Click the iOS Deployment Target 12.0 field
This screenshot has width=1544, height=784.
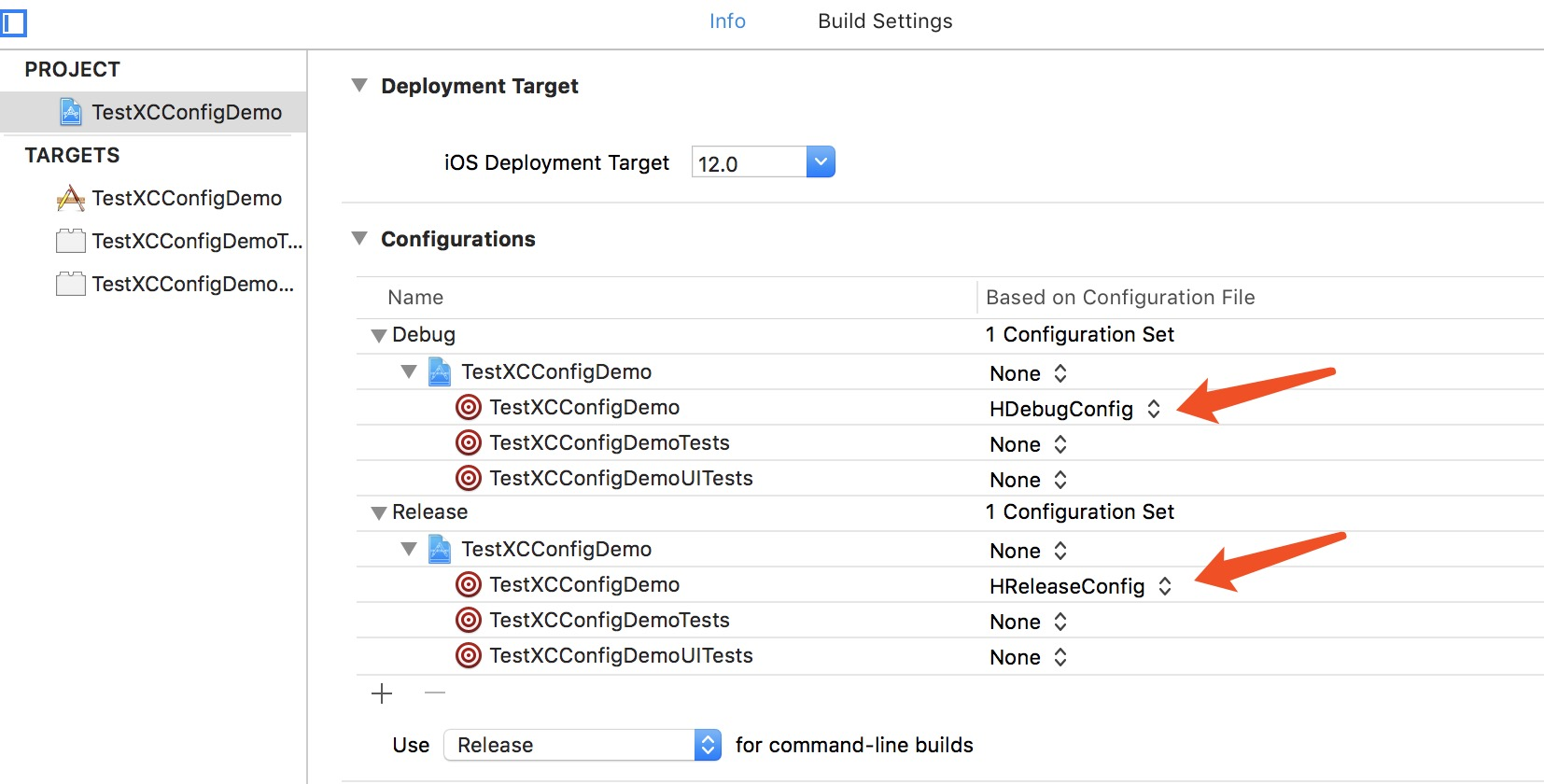coord(748,163)
